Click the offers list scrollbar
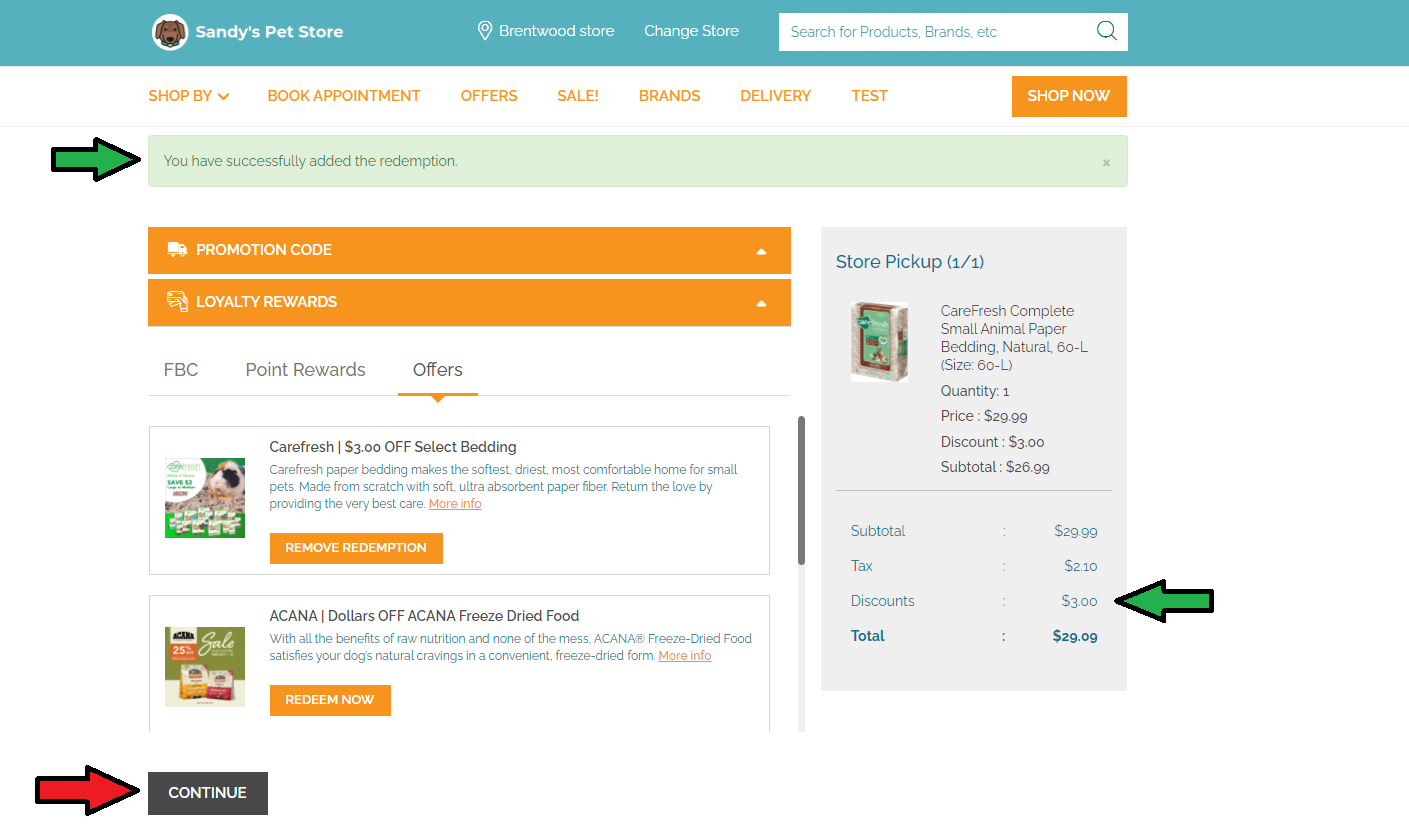 (801, 490)
